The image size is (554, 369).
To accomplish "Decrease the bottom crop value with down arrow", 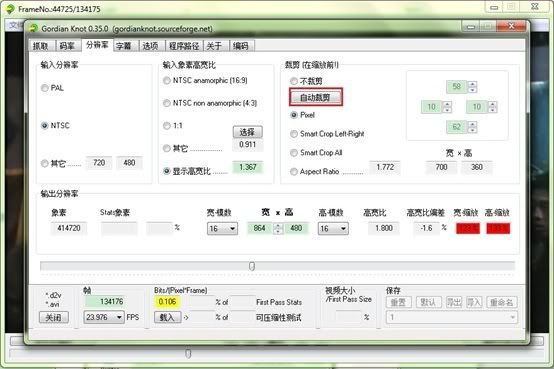I will pos(473,129).
